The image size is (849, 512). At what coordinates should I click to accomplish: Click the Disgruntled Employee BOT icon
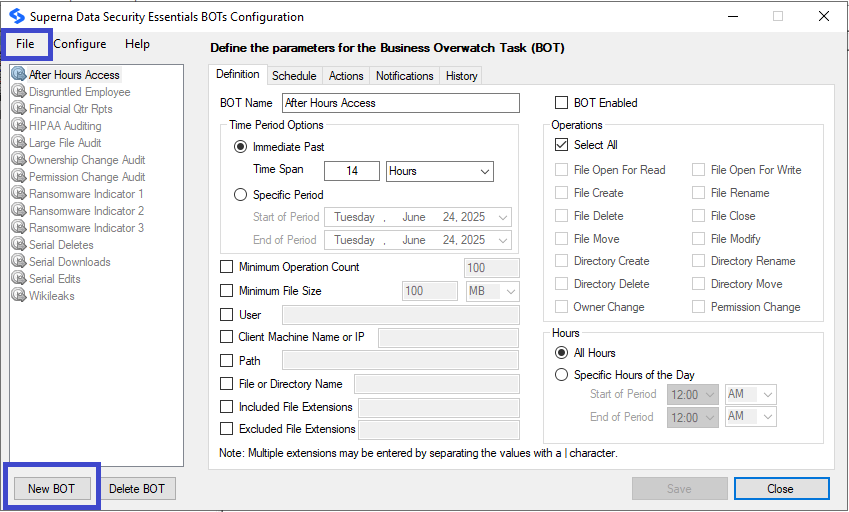19,91
